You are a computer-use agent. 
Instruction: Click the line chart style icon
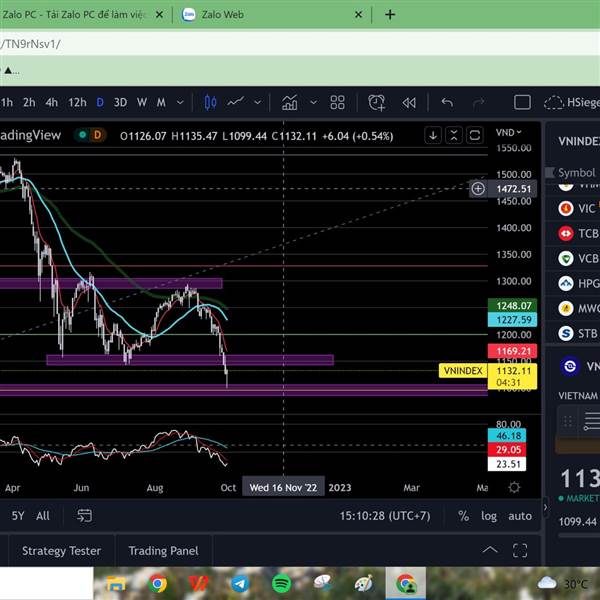(x=236, y=102)
